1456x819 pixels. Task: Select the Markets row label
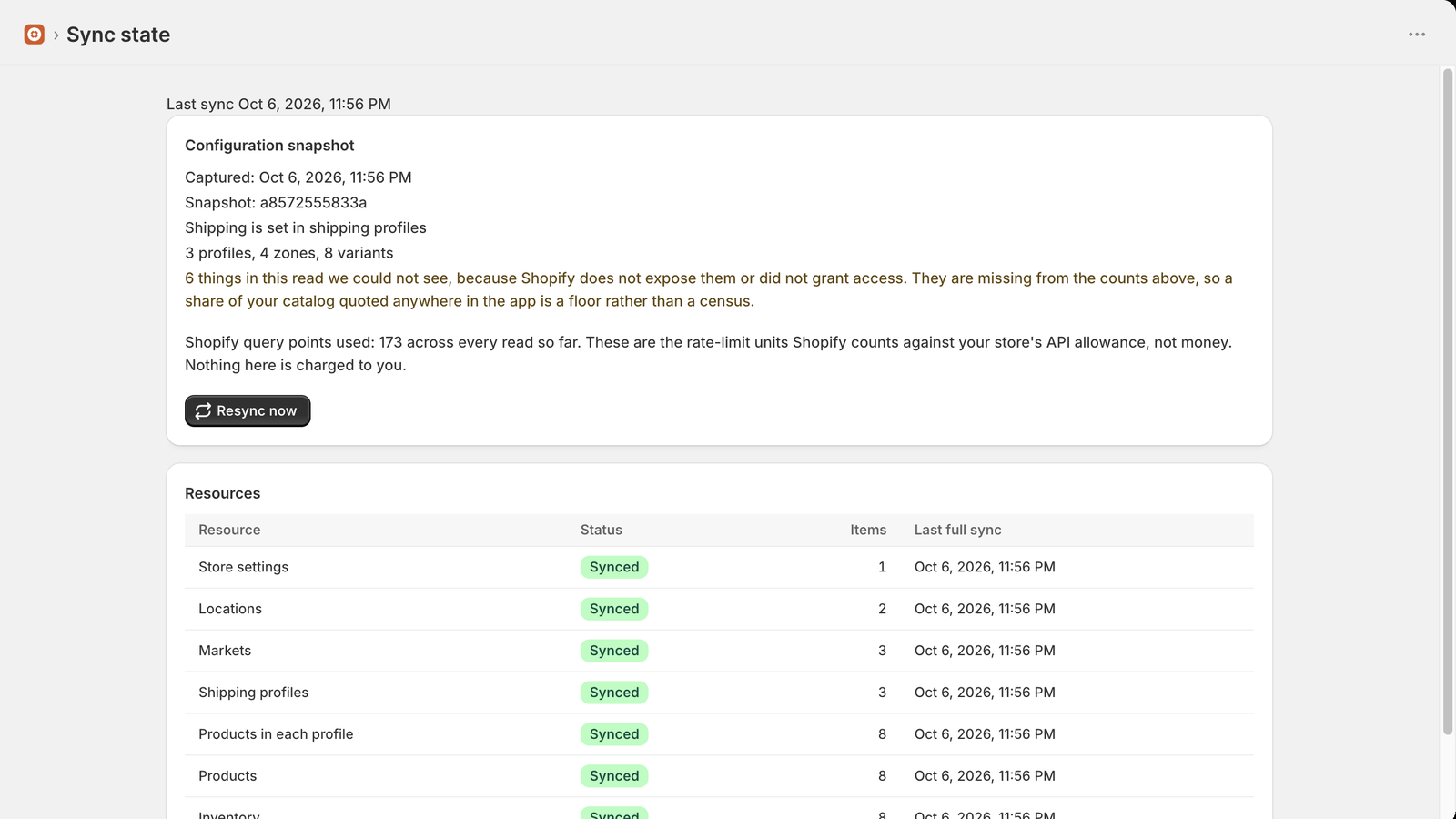225,651
